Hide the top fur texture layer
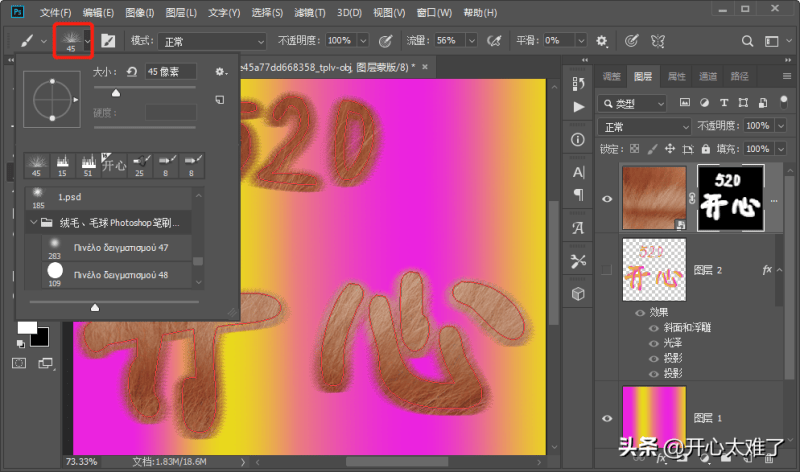 607,198
